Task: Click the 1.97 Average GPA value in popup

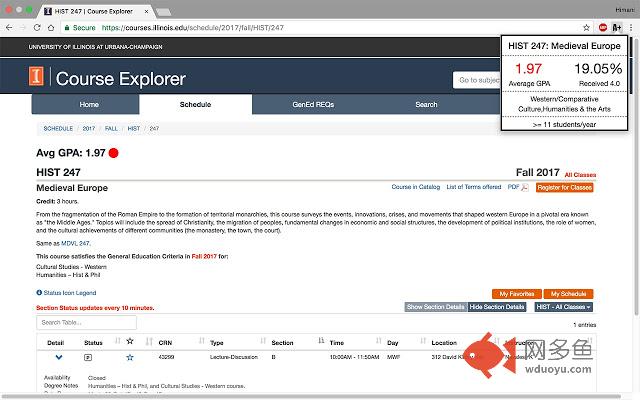Action: (528, 69)
